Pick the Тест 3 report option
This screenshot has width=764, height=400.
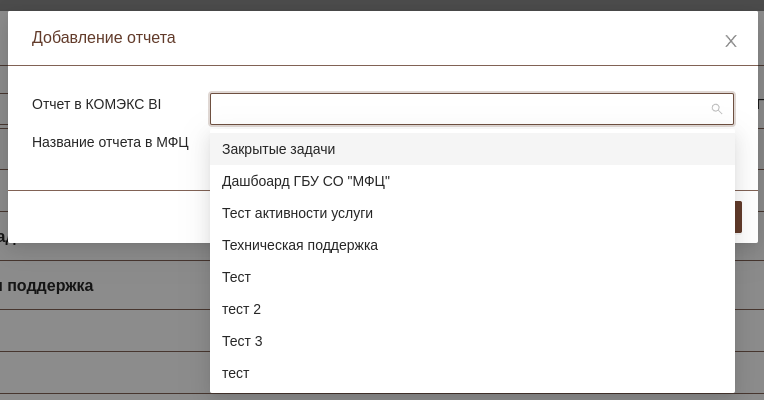point(242,341)
